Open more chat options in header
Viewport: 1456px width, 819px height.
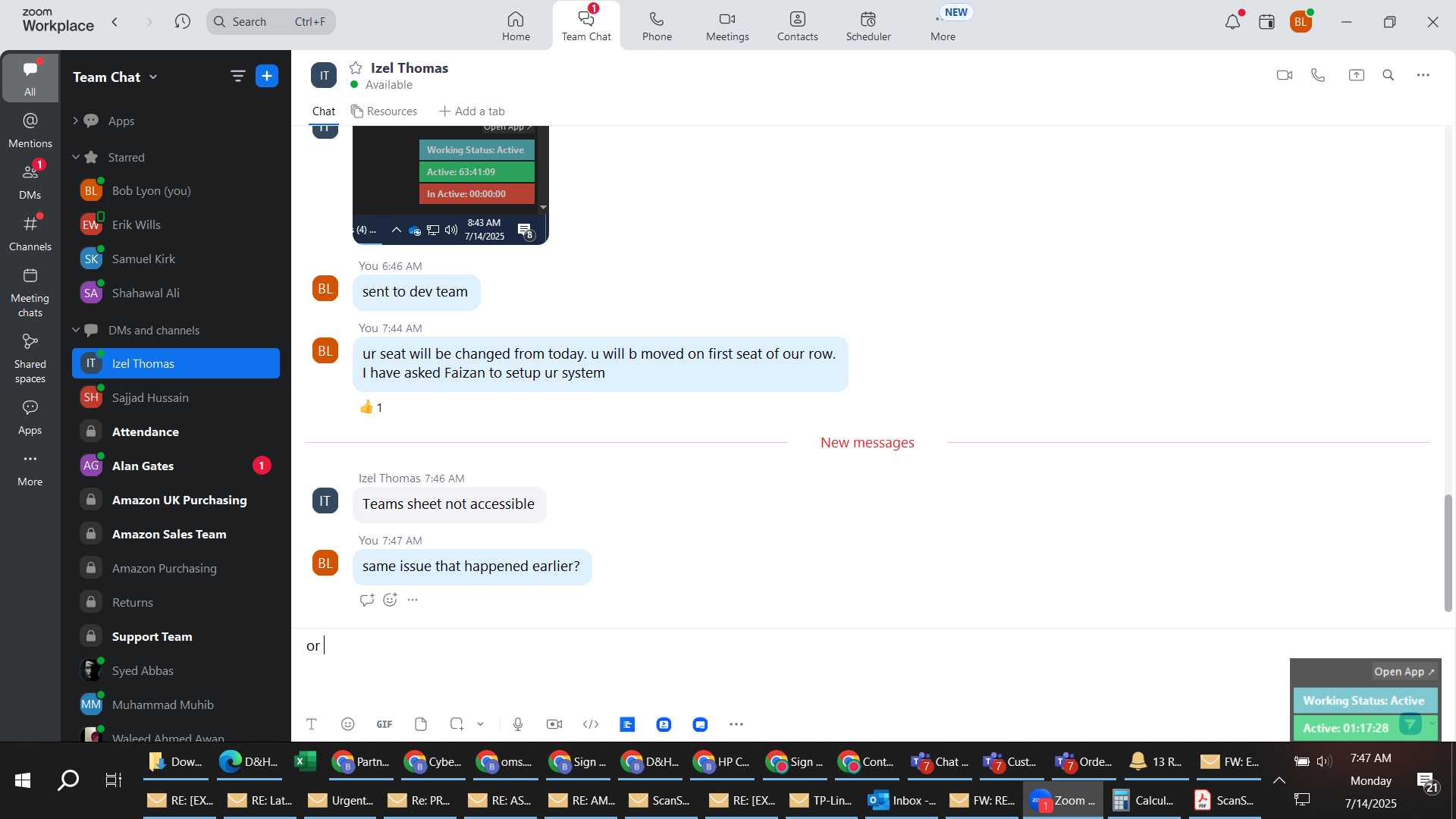[x=1423, y=75]
